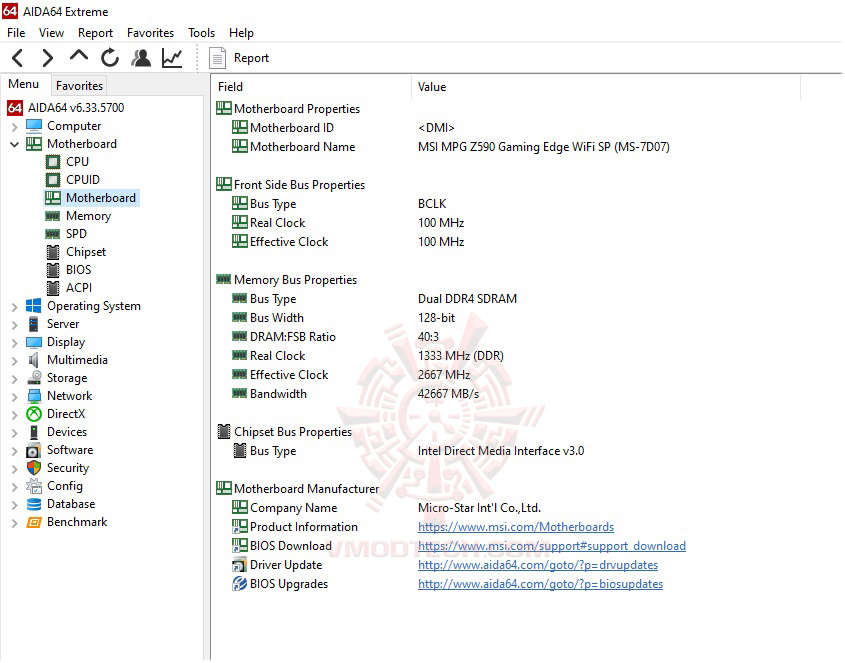845x663 pixels.
Task: Click the Forward navigation arrow
Action: point(48,58)
